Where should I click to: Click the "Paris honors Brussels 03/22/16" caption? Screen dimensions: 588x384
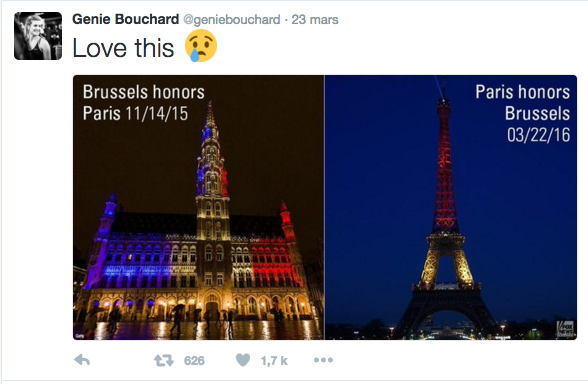523,113
